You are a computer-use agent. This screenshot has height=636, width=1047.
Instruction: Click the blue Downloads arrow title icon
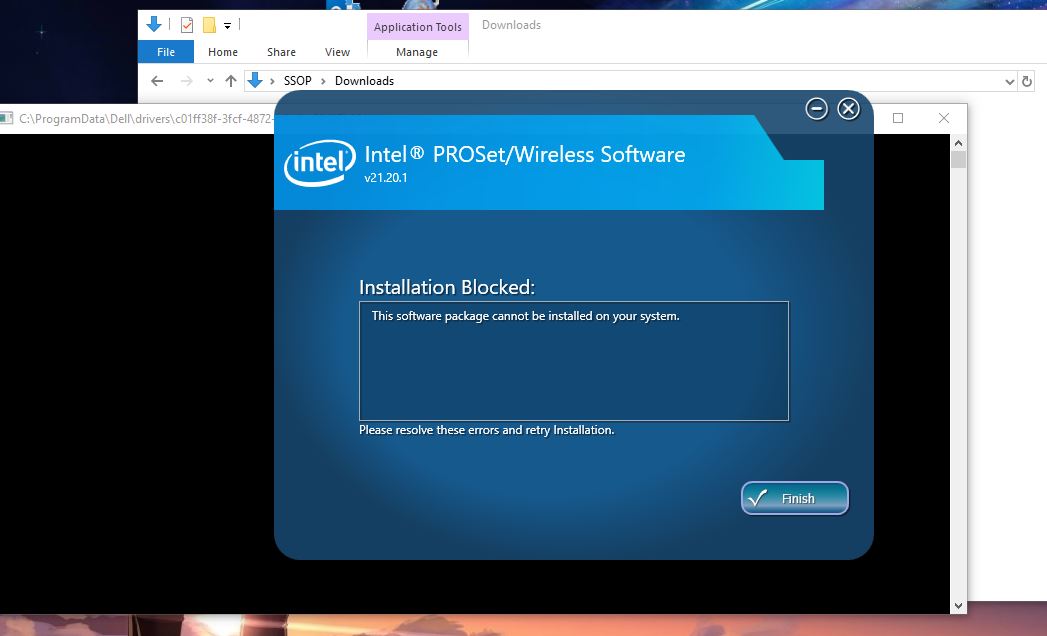tap(154, 25)
